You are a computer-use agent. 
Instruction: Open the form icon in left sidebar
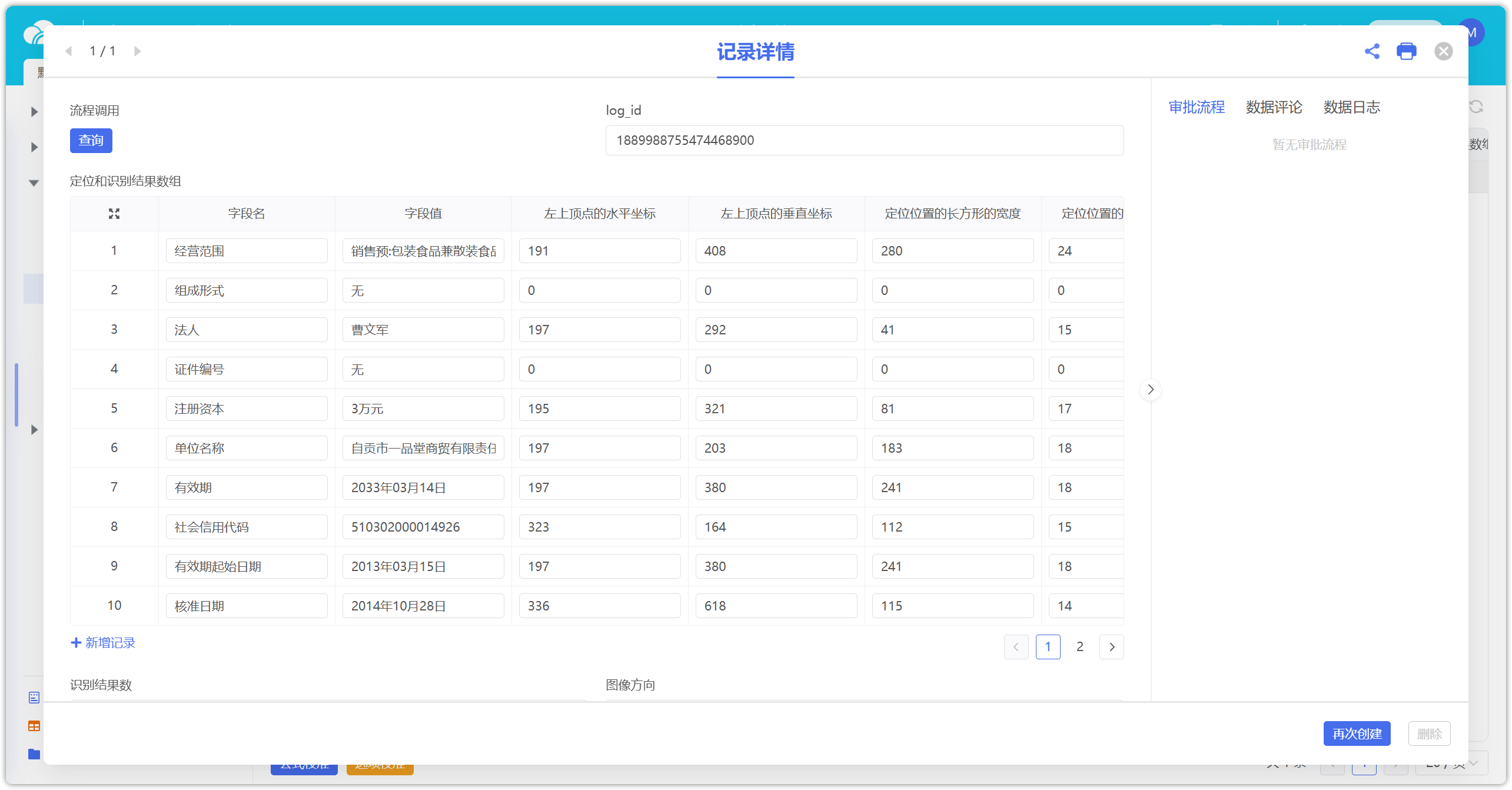click(34, 698)
